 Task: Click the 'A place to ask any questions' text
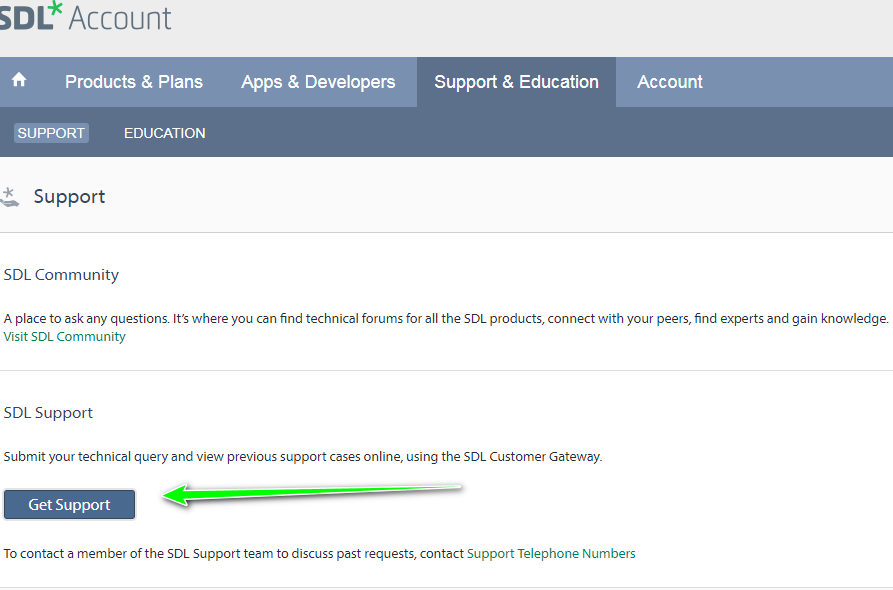point(446,318)
